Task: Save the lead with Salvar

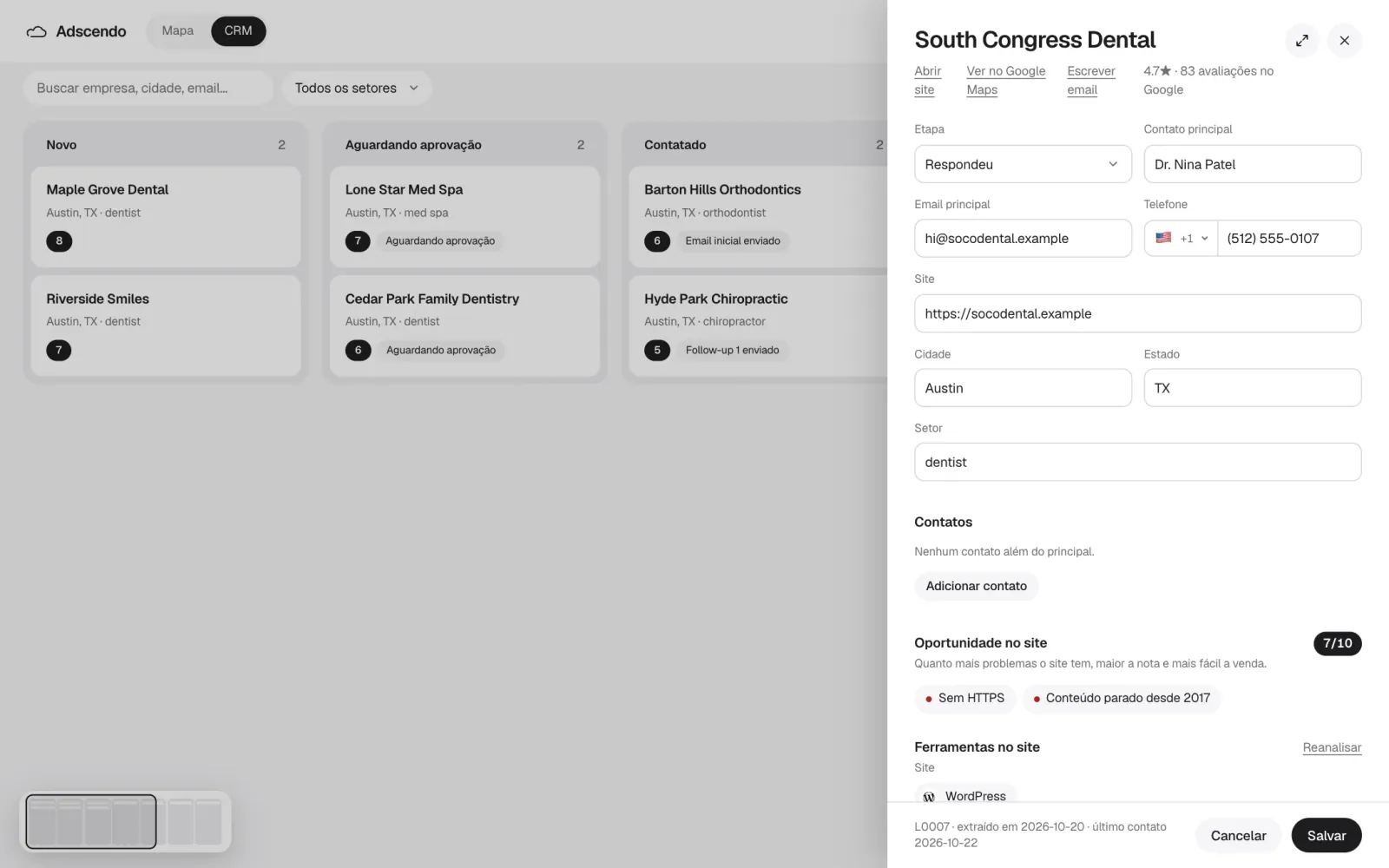Action: click(x=1326, y=836)
